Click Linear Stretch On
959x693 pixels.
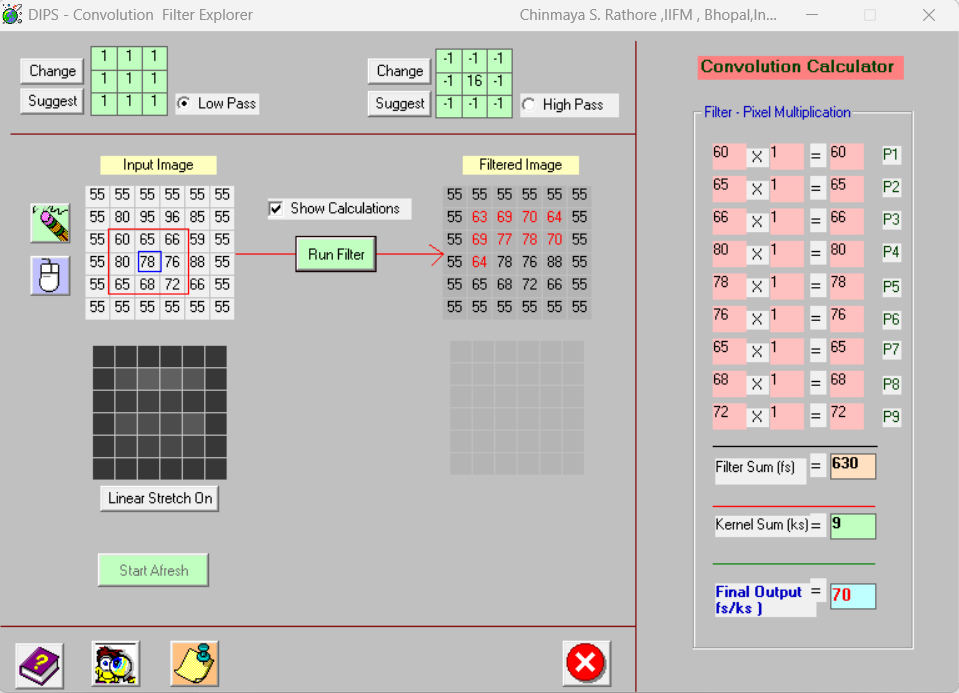point(158,497)
